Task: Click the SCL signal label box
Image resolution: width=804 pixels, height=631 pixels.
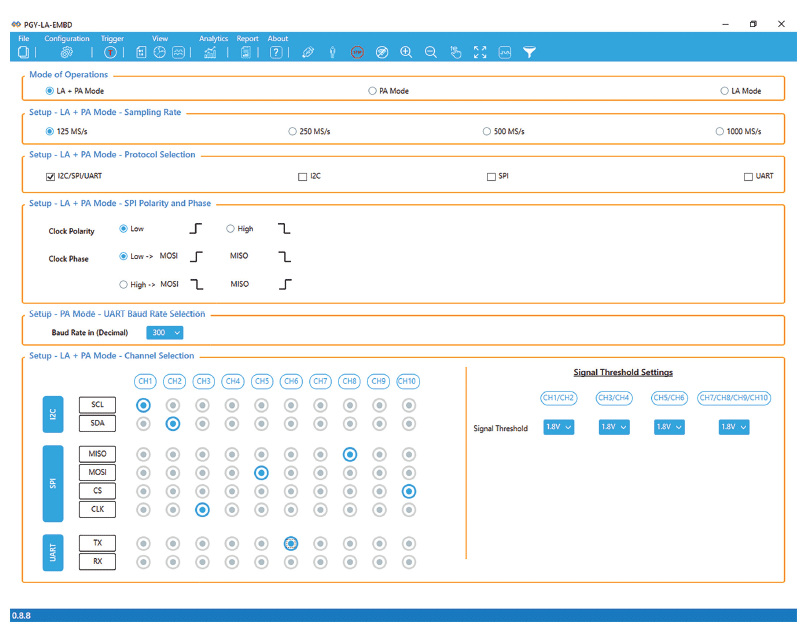Action: (x=97, y=405)
